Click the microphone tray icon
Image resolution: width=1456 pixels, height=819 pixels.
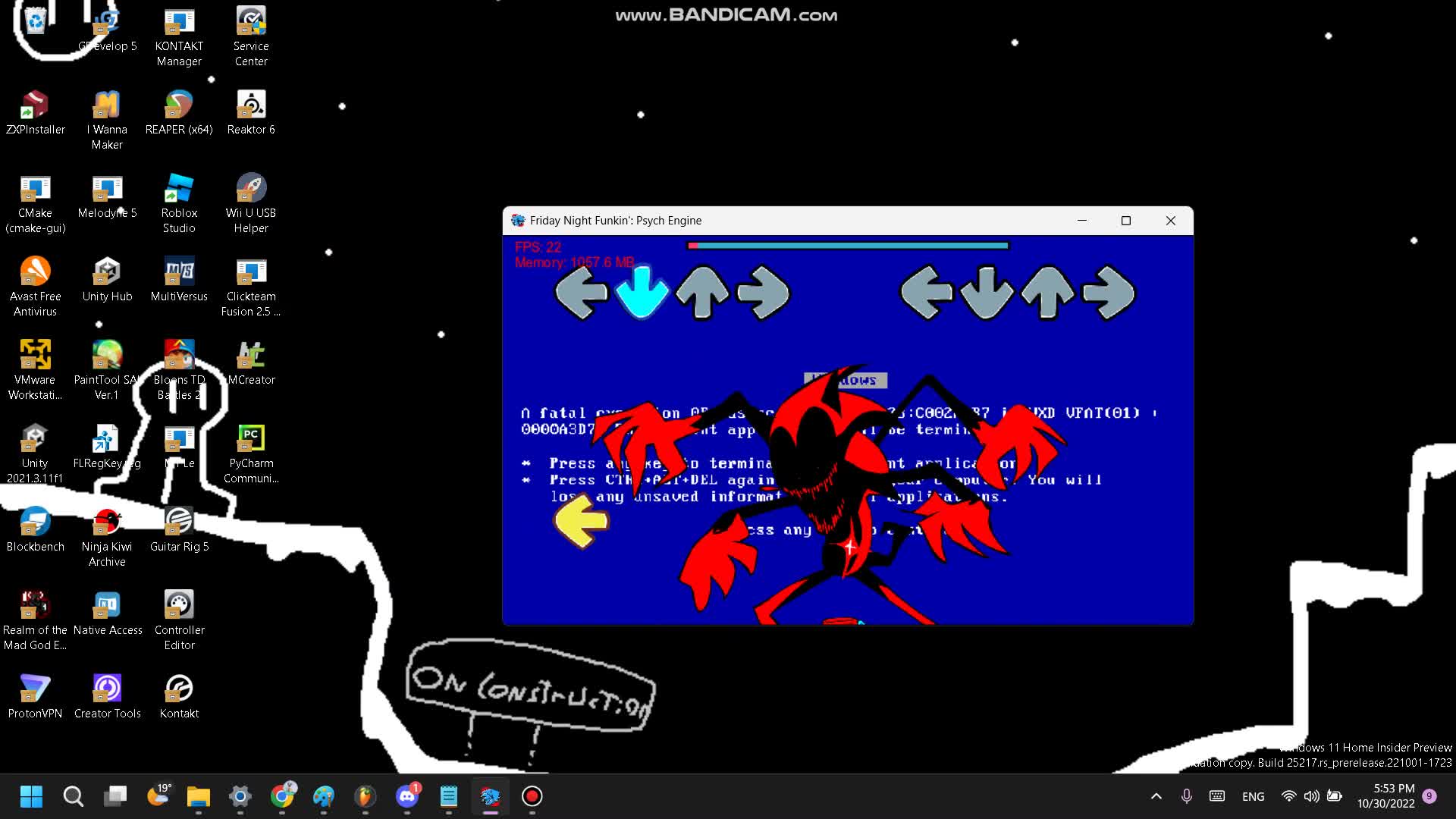[1186, 796]
